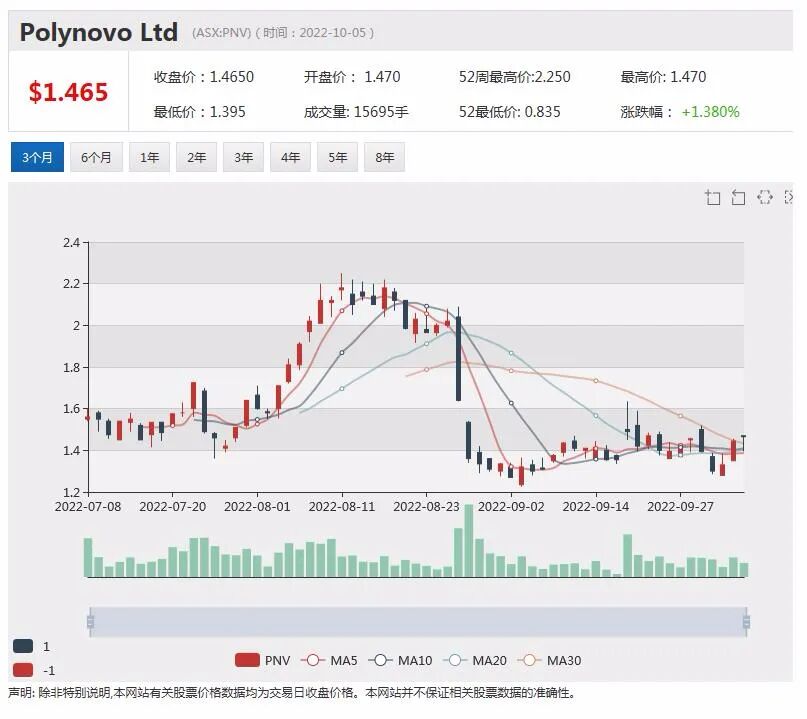Screen dimensions: 807x719
Task: Click the tallest volume bar near 2022-08-23
Action: coord(469,541)
